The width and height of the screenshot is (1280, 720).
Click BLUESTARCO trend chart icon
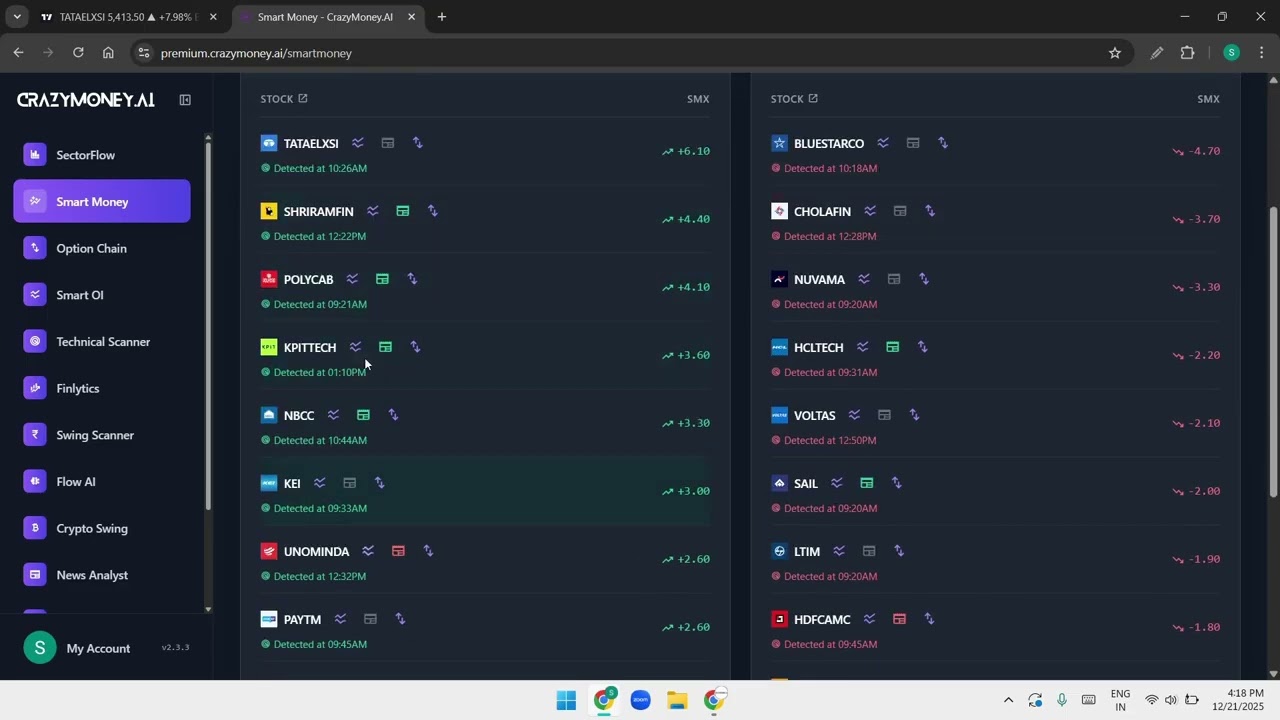click(883, 143)
